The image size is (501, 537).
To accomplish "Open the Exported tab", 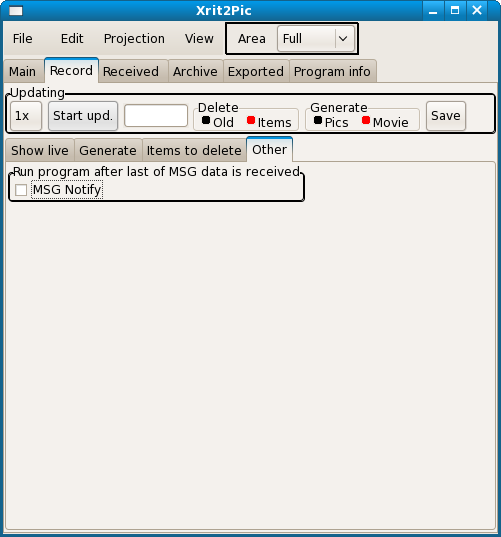I will pos(256,72).
